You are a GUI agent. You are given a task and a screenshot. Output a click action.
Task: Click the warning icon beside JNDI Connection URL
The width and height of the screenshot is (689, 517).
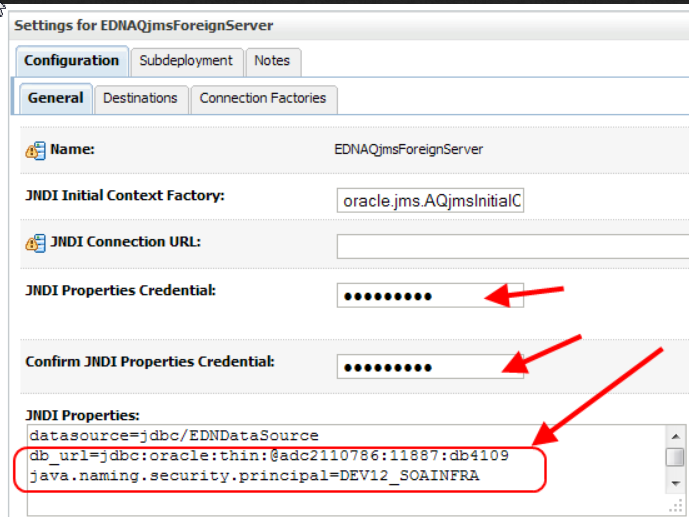pos(35,243)
